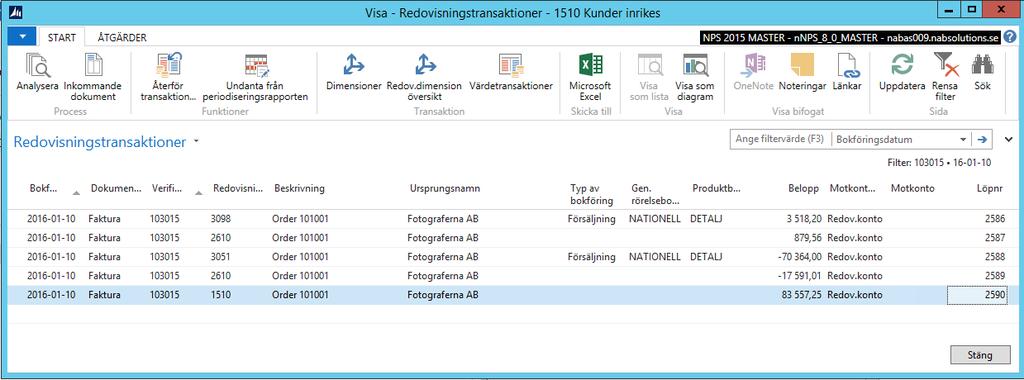Viewport: 1024px width, 380px height.
Task: Select account number 3051 cell
Action: tap(222, 257)
